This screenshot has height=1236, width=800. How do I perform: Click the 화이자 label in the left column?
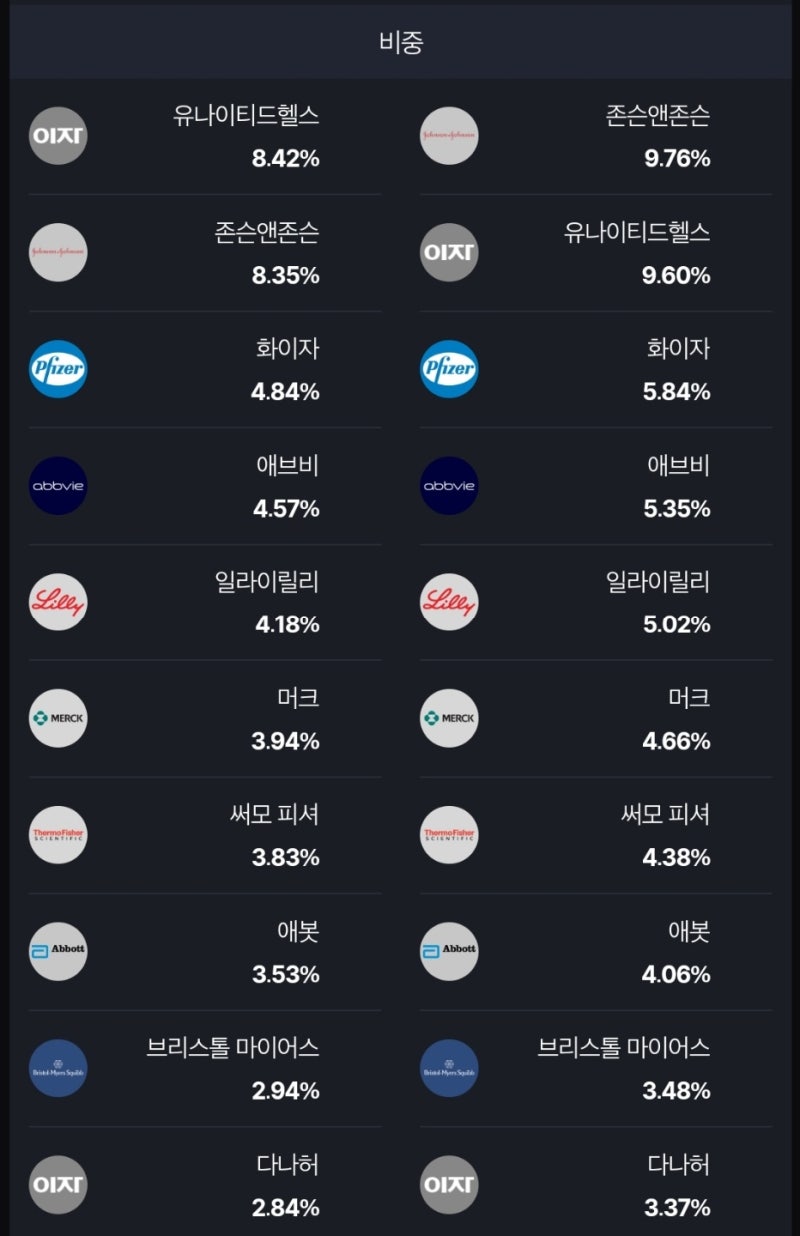(x=289, y=346)
